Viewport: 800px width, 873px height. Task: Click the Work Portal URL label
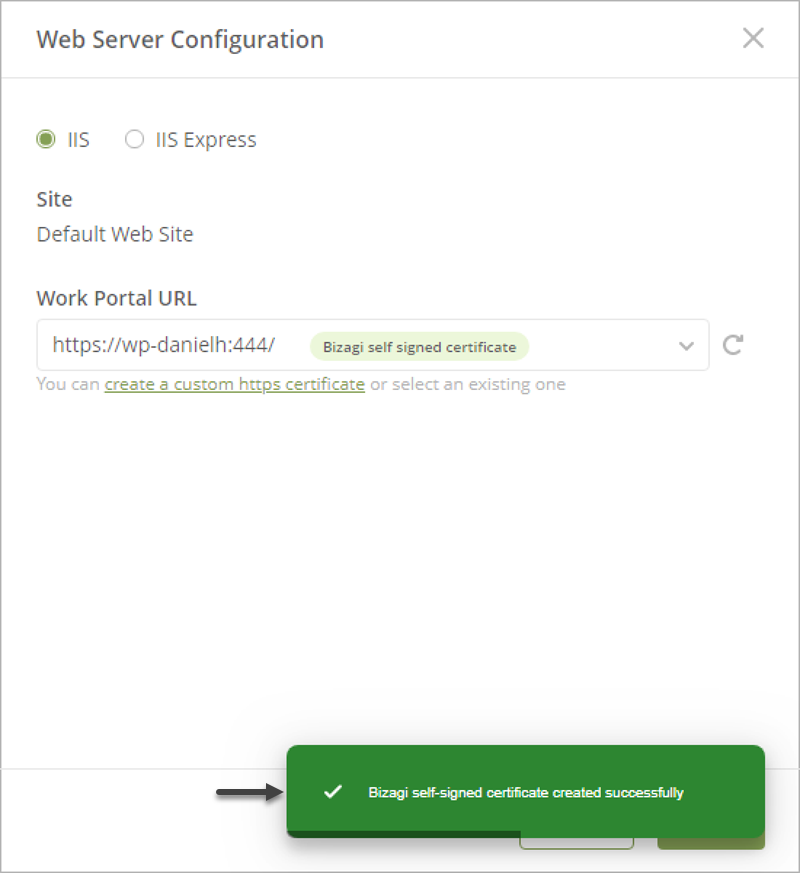pyautogui.click(x=116, y=298)
